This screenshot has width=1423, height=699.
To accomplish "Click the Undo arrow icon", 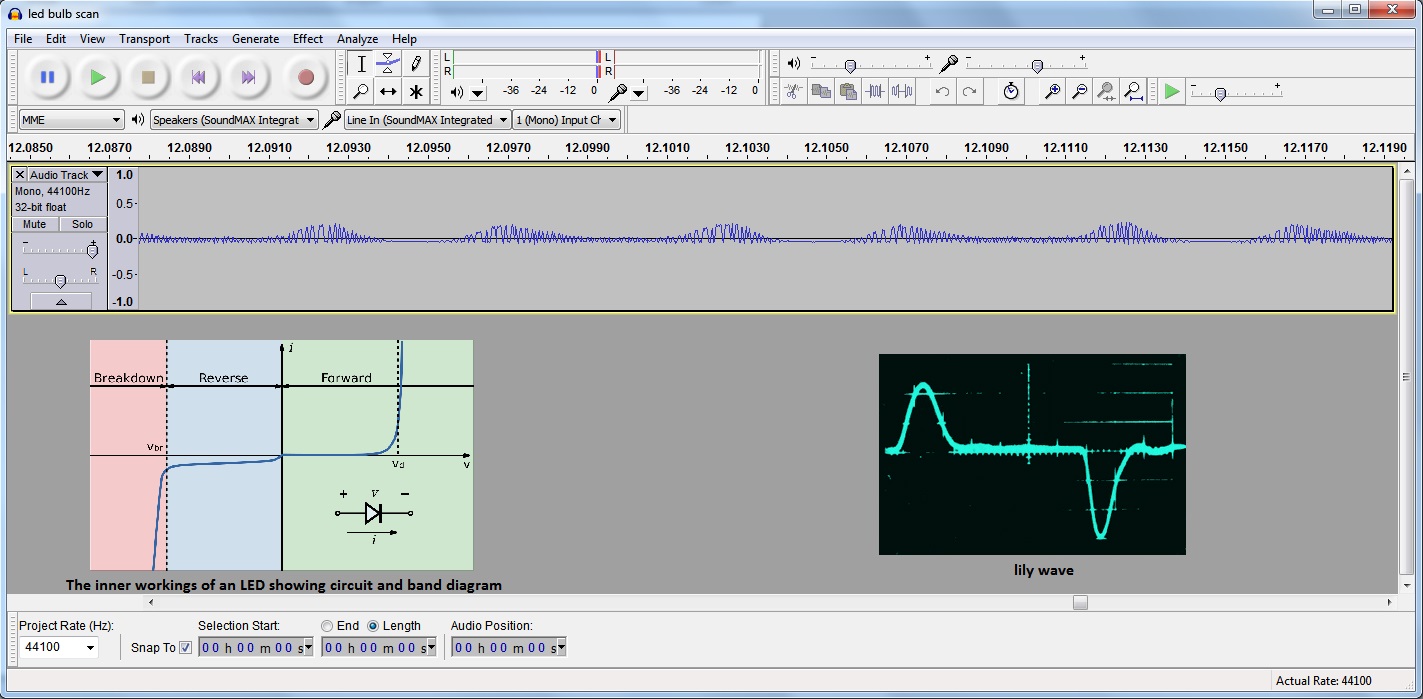I will [942, 91].
